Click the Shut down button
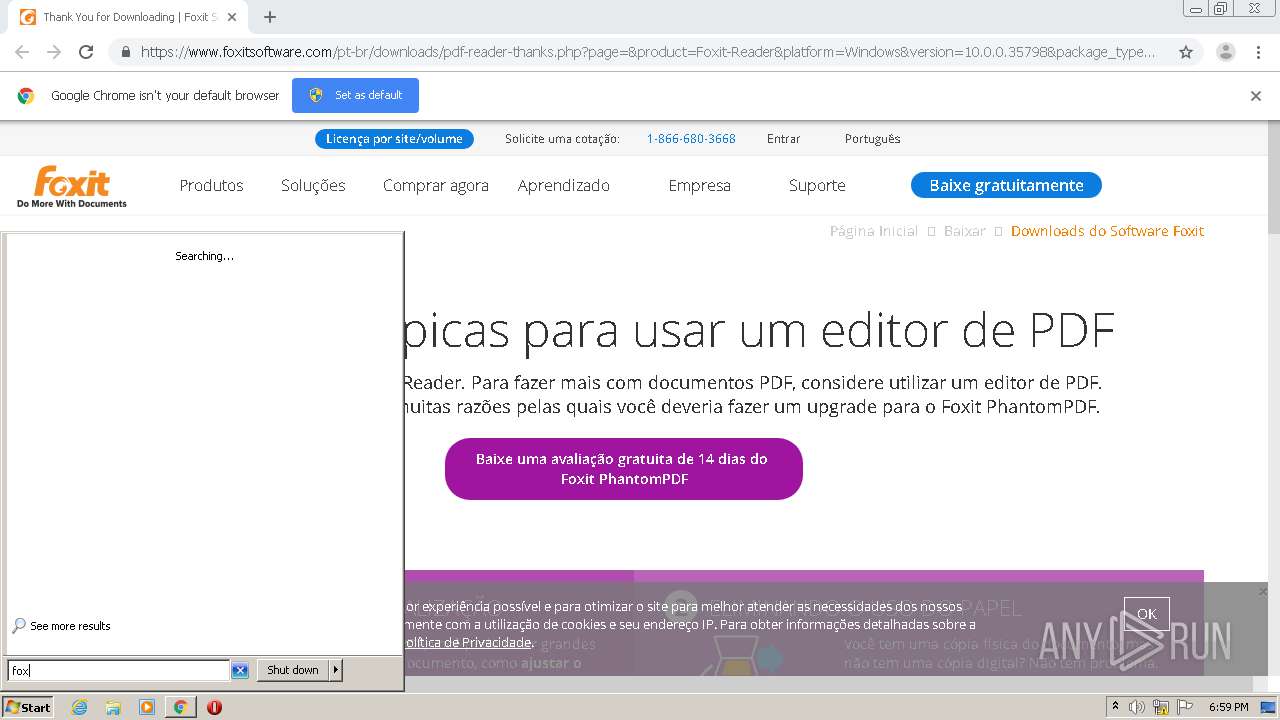 click(292, 670)
